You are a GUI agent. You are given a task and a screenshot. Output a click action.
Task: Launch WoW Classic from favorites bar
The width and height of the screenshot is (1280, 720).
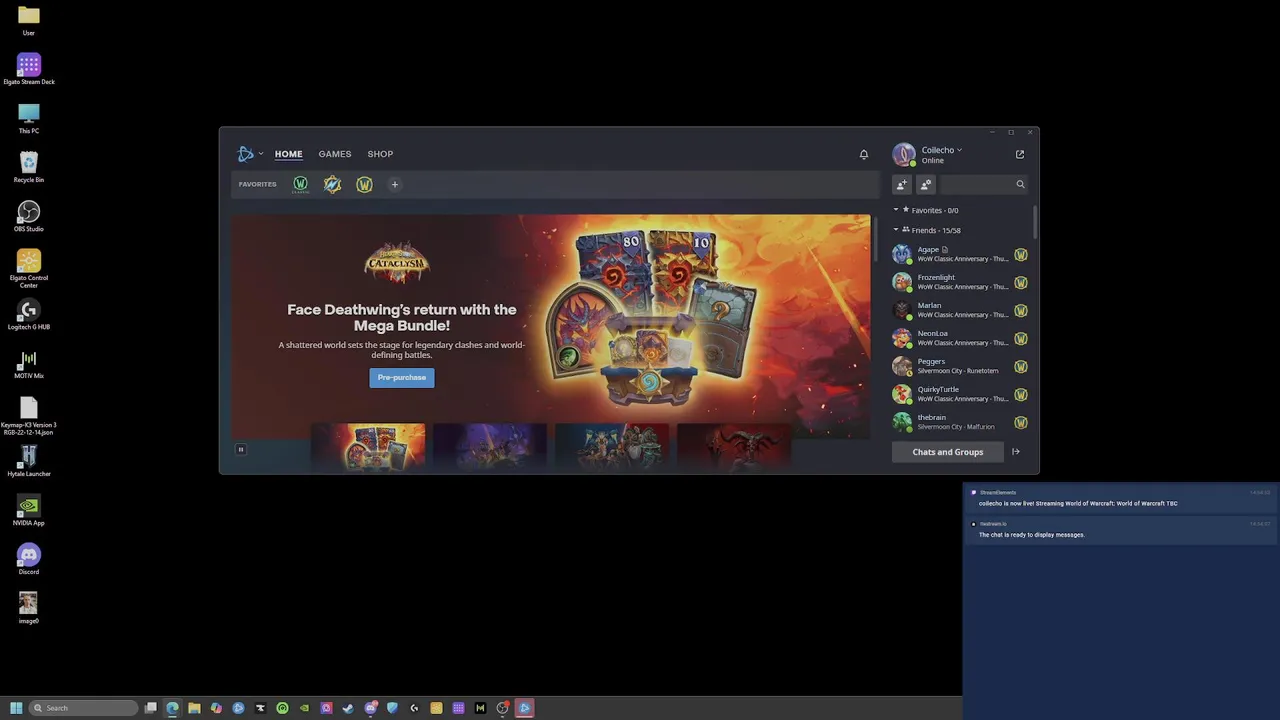tap(300, 184)
